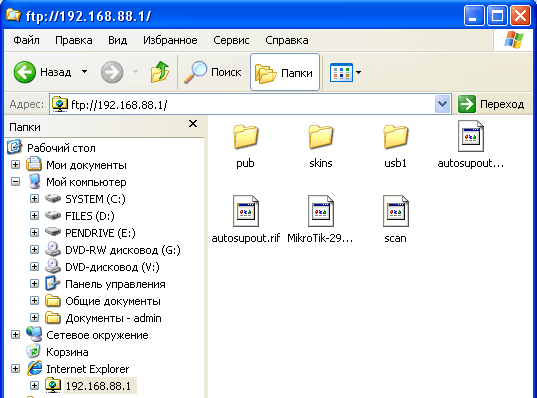
Task: Click the DVD-RW дисковод (G:) icon
Action: click(x=53, y=249)
